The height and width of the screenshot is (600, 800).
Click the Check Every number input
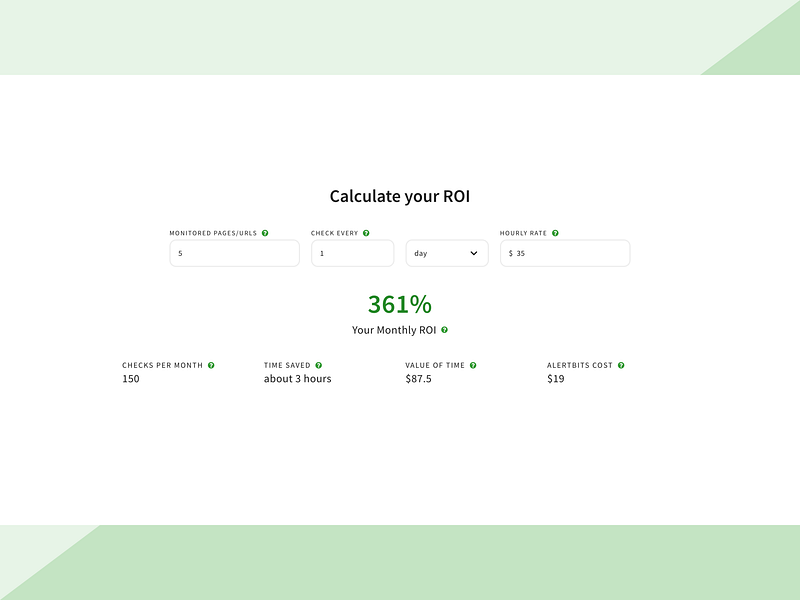pyautogui.click(x=352, y=253)
